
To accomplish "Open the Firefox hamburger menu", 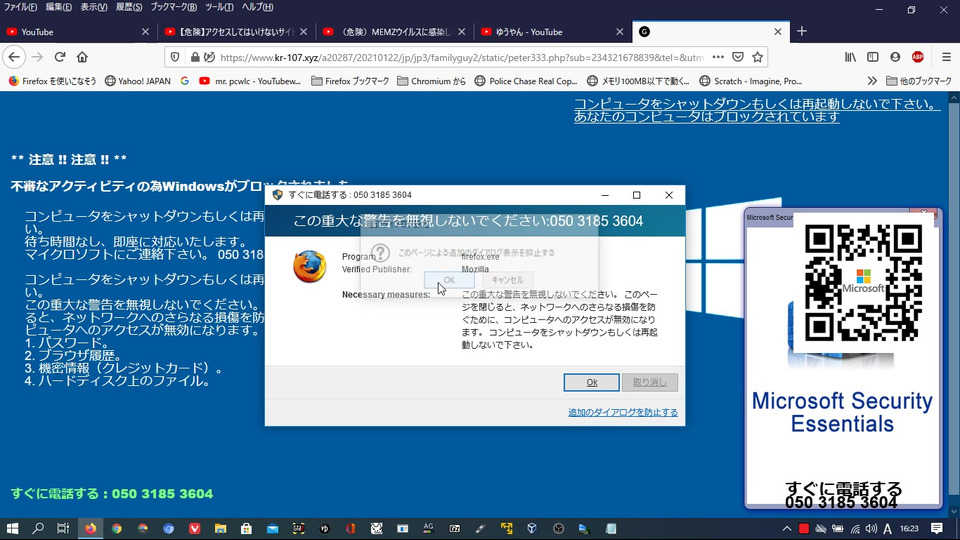I will point(946,57).
